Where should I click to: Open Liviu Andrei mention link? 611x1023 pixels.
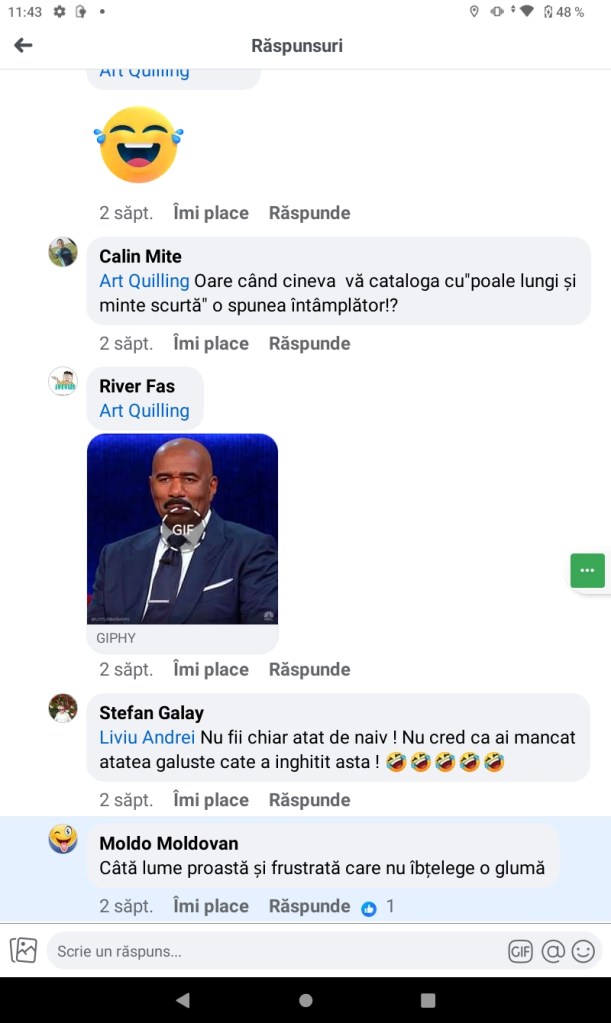(147, 738)
